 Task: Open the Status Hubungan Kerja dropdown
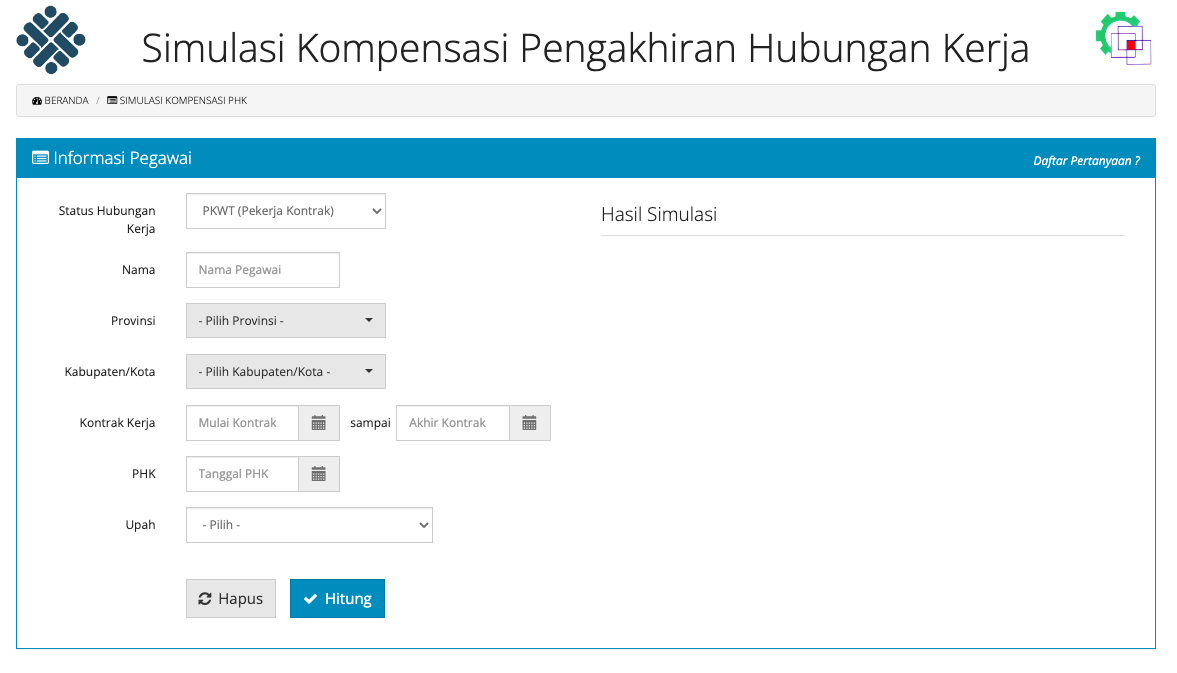tap(285, 211)
